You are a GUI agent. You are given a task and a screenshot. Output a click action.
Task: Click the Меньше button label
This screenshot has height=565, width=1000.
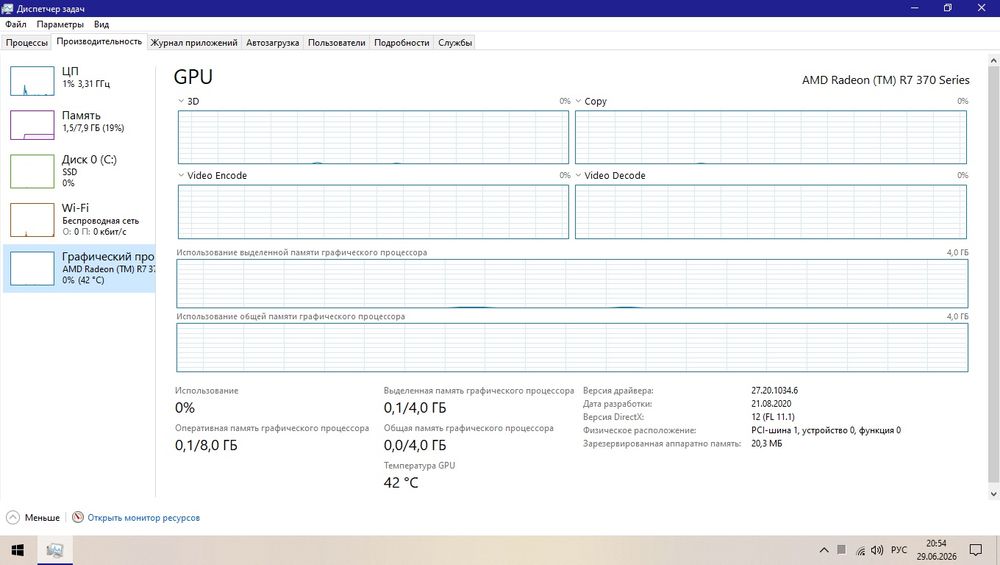42,518
